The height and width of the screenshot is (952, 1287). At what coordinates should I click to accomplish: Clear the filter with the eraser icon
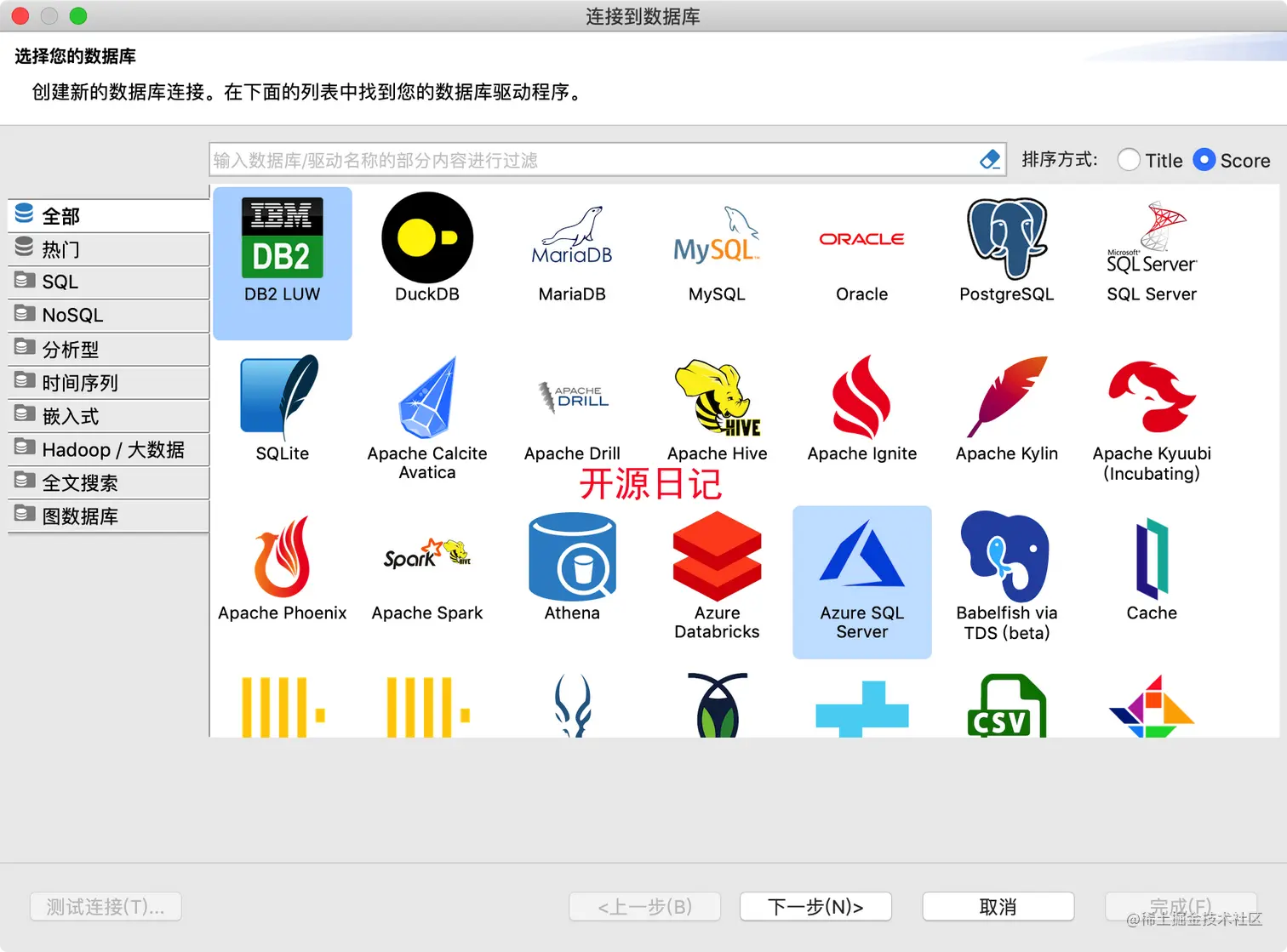pyautogui.click(x=990, y=160)
